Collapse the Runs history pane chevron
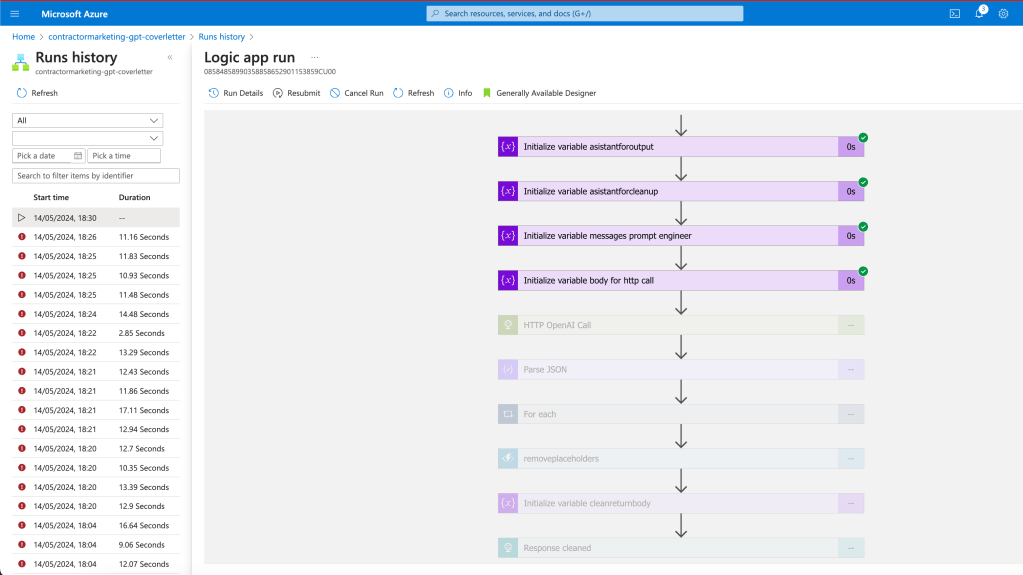Viewport: 1023px width, 575px height. click(170, 57)
